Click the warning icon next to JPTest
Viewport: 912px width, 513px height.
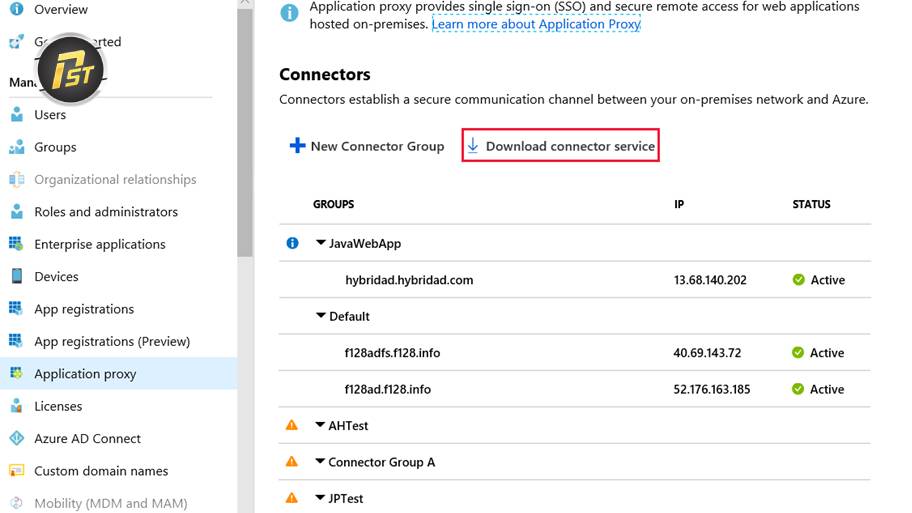coord(292,498)
